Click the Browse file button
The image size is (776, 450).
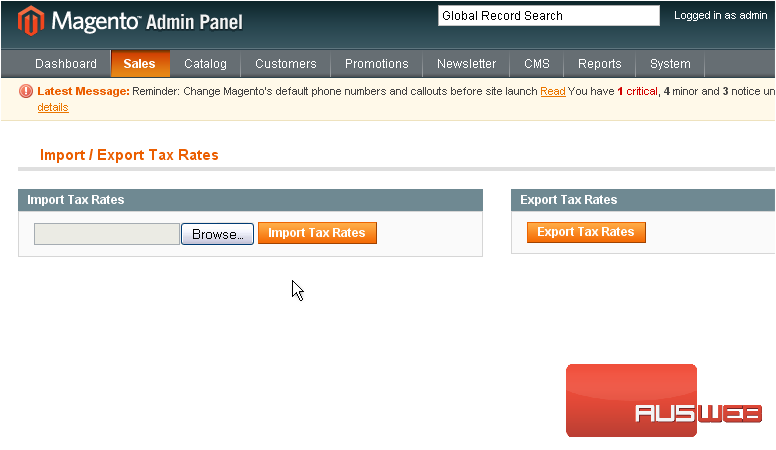click(x=217, y=234)
